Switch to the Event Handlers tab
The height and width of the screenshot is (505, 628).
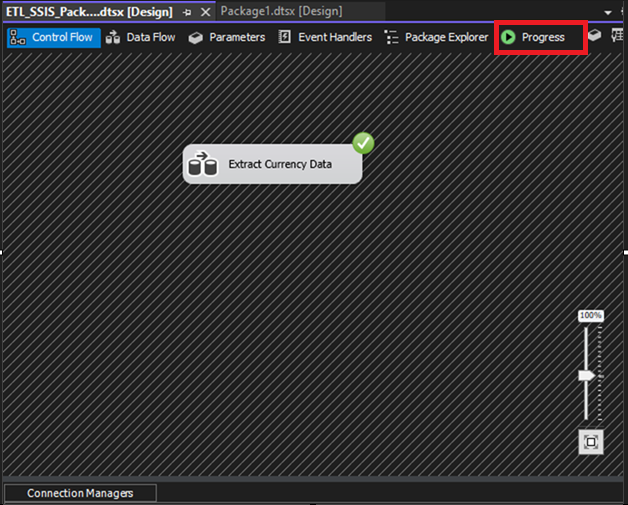325,37
